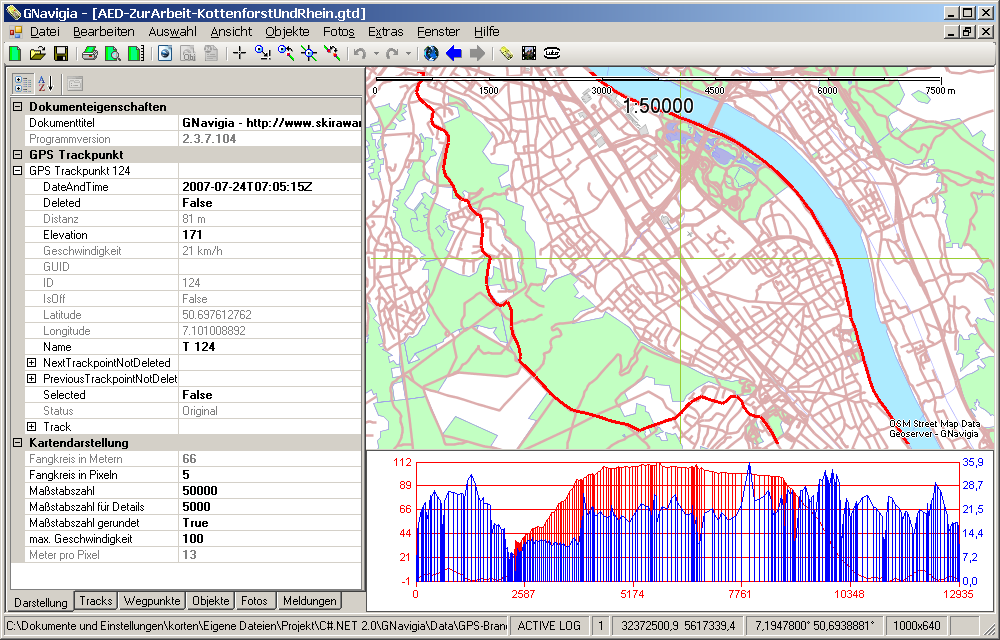Select the yellow measuring ruler tool
The image size is (1000, 640).
click(506, 54)
